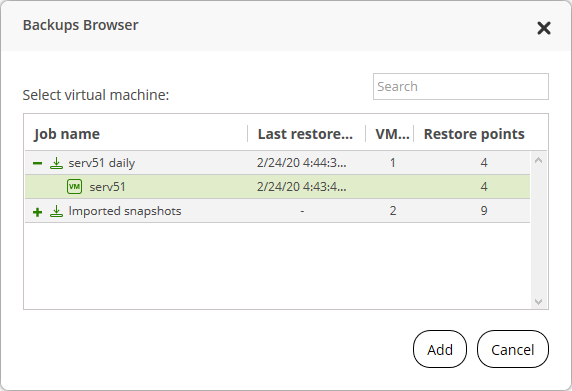Close the Backups Browser dialog
The height and width of the screenshot is (391, 572).
pos(544,28)
